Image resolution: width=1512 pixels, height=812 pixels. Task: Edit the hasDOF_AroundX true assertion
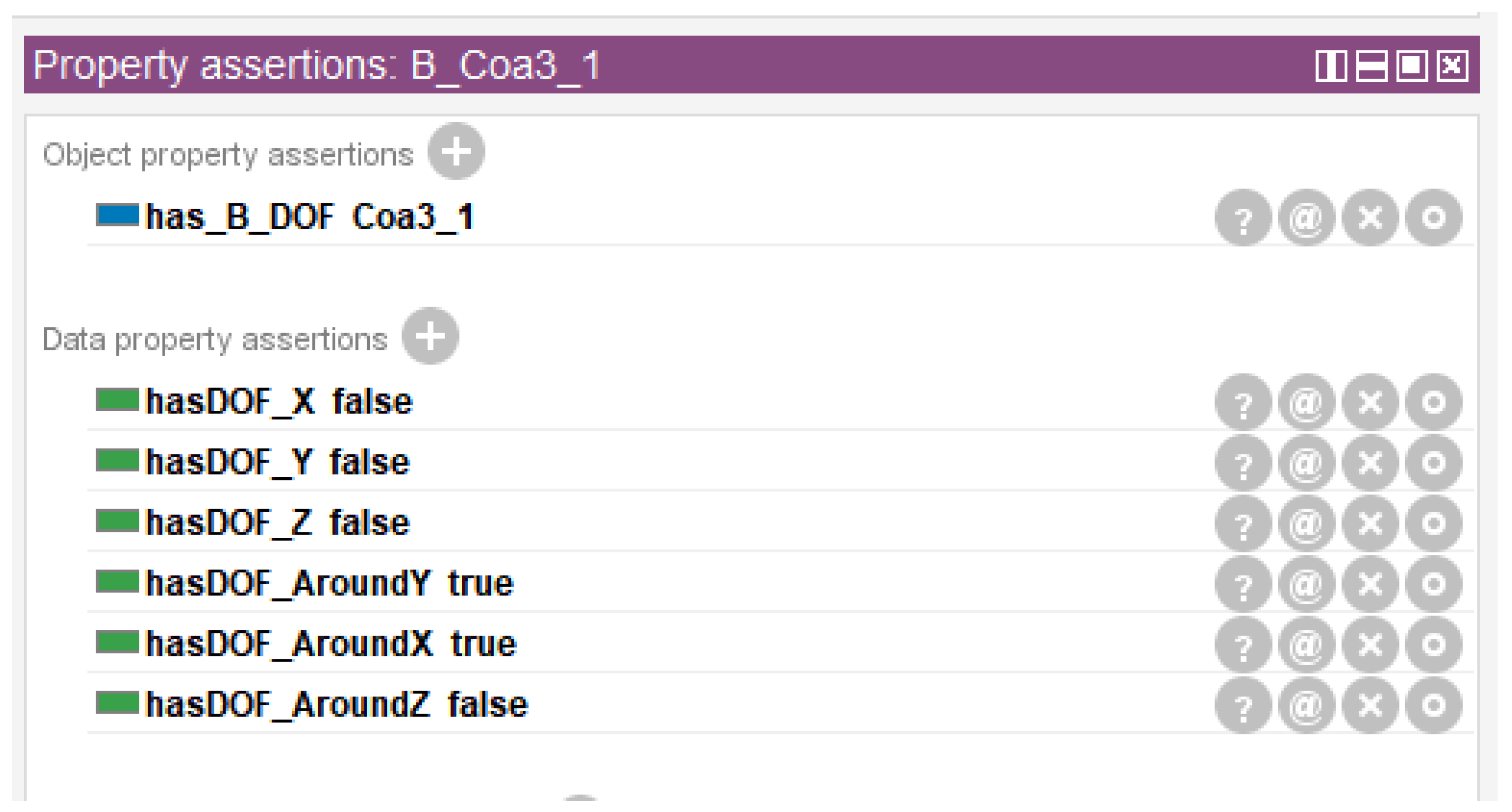[x=1433, y=644]
